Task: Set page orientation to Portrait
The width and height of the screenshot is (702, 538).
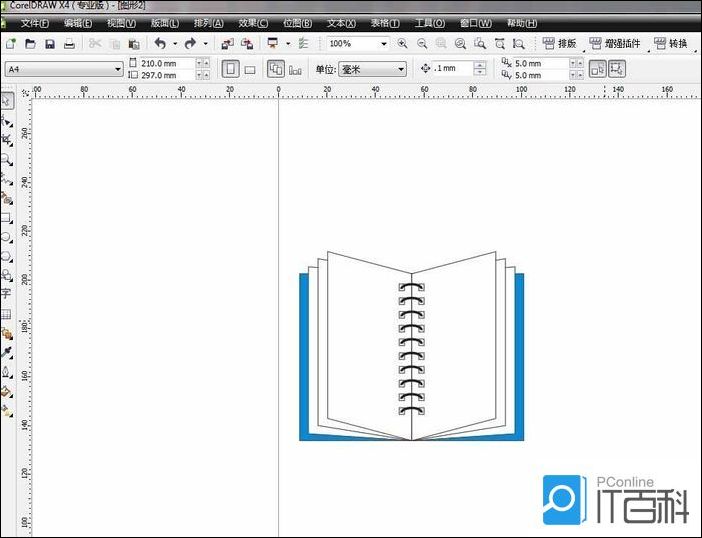Action: coord(231,69)
